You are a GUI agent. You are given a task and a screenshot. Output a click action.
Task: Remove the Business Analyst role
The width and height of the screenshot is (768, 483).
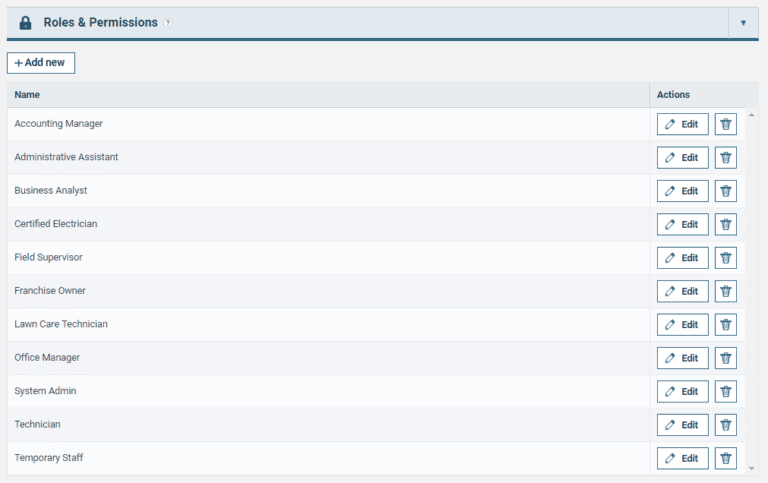click(x=726, y=191)
